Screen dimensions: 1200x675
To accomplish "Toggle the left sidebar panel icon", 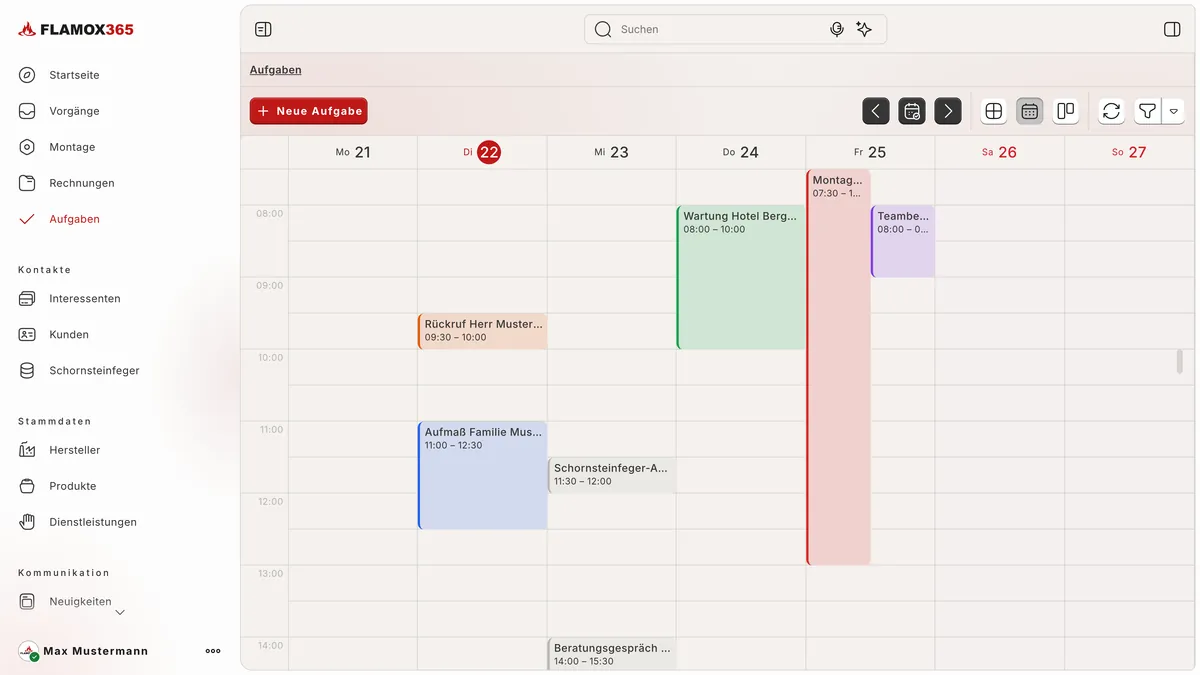I will [x=263, y=29].
